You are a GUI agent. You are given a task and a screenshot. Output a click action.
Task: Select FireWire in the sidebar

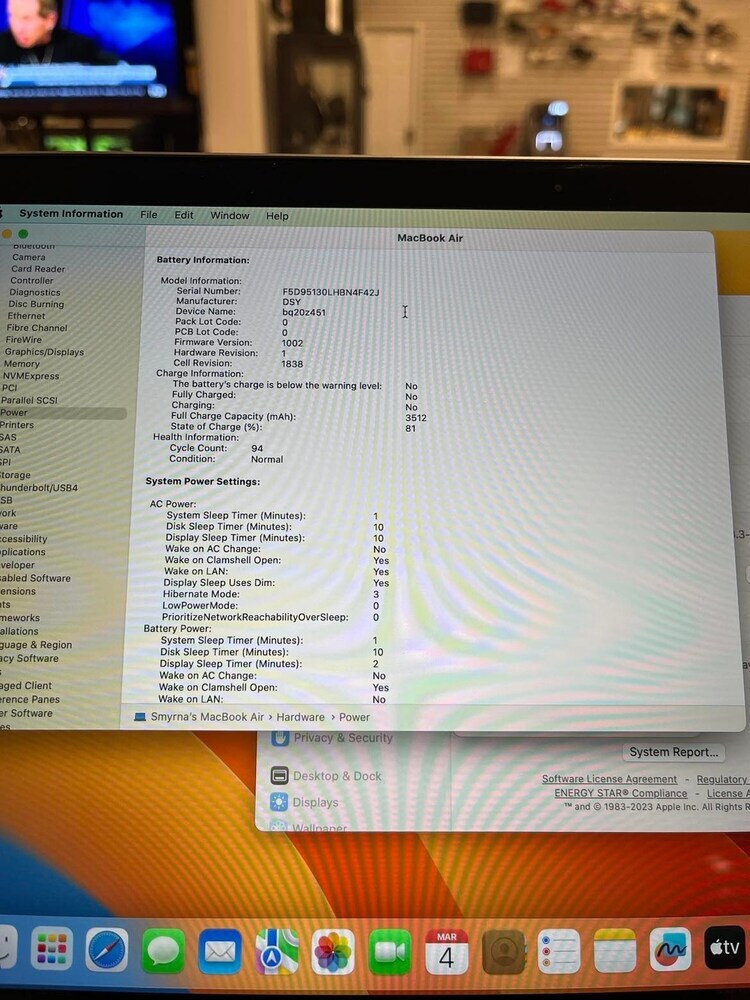(24, 339)
